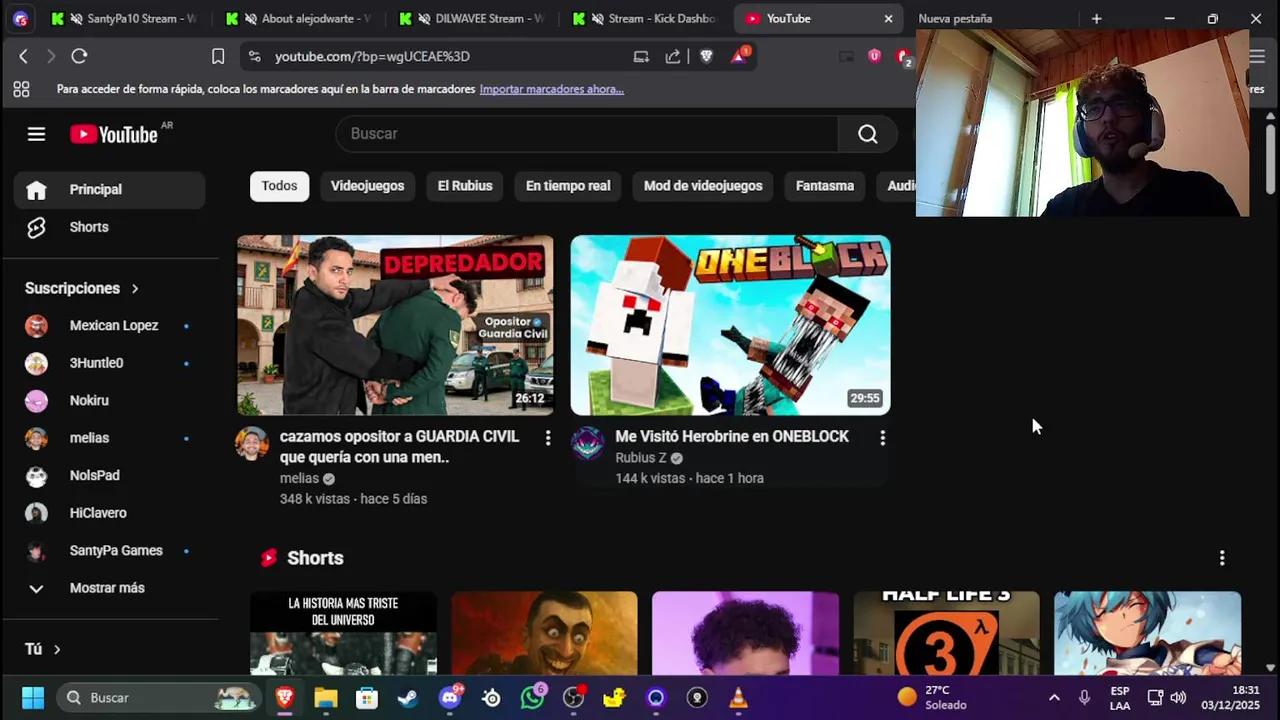Image resolution: width=1280 pixels, height=720 pixels.
Task: Open Rubius Z channel avatar
Action: [x=588, y=443]
